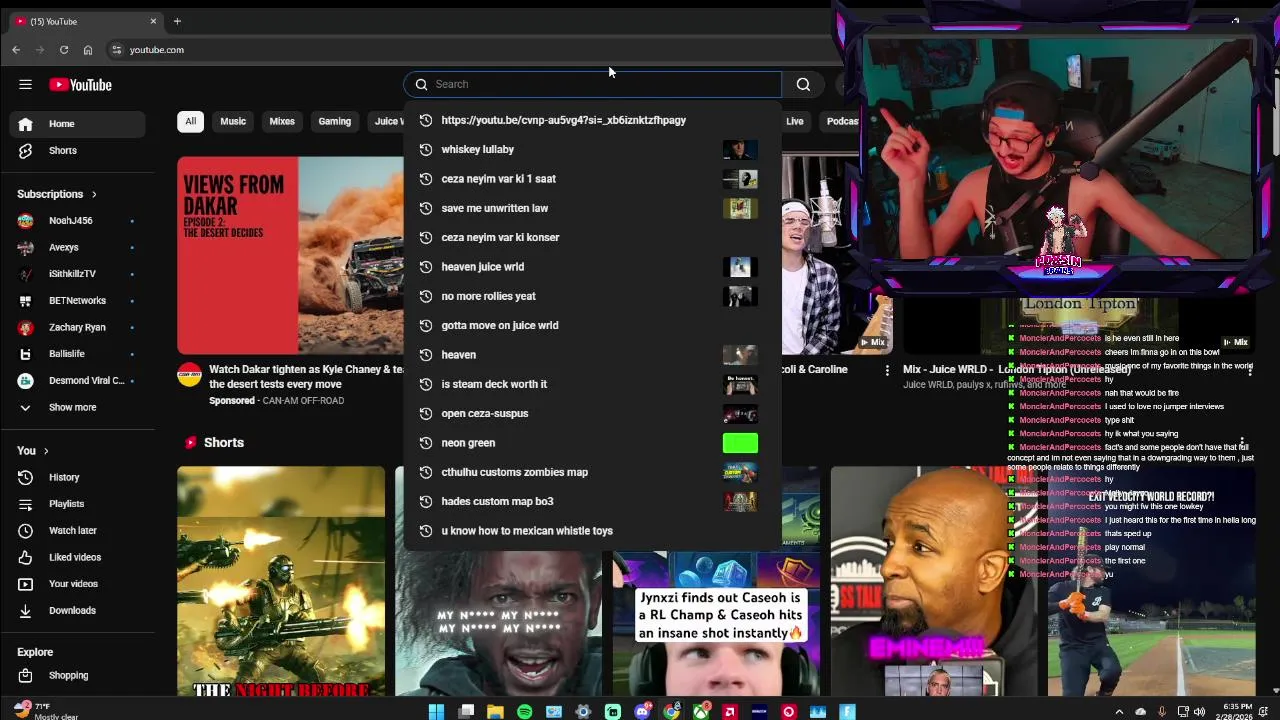
Task: Open video options menu beside Caroline title
Action: tap(887, 370)
